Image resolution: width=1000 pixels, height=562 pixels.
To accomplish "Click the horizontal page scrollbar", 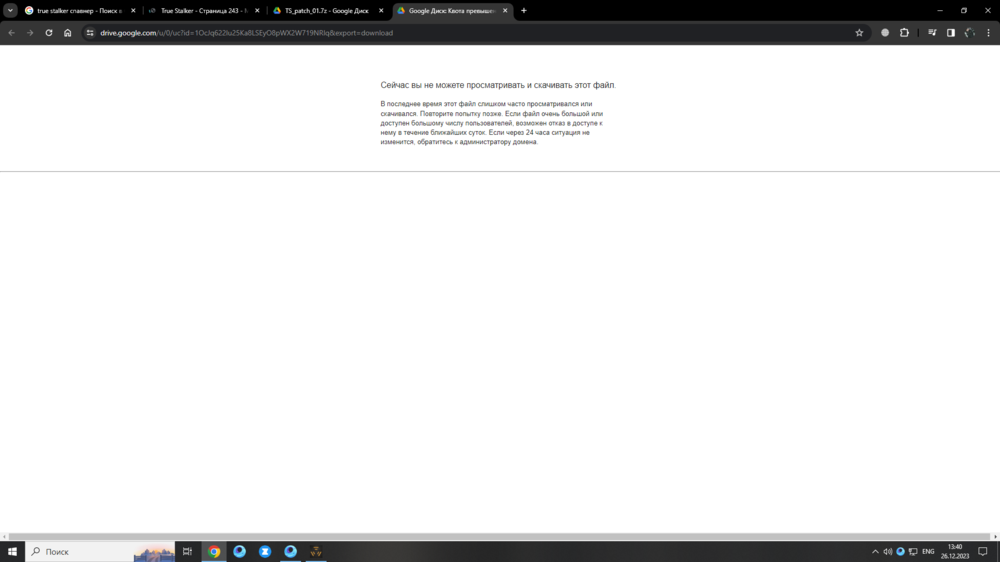I will 499,536.
